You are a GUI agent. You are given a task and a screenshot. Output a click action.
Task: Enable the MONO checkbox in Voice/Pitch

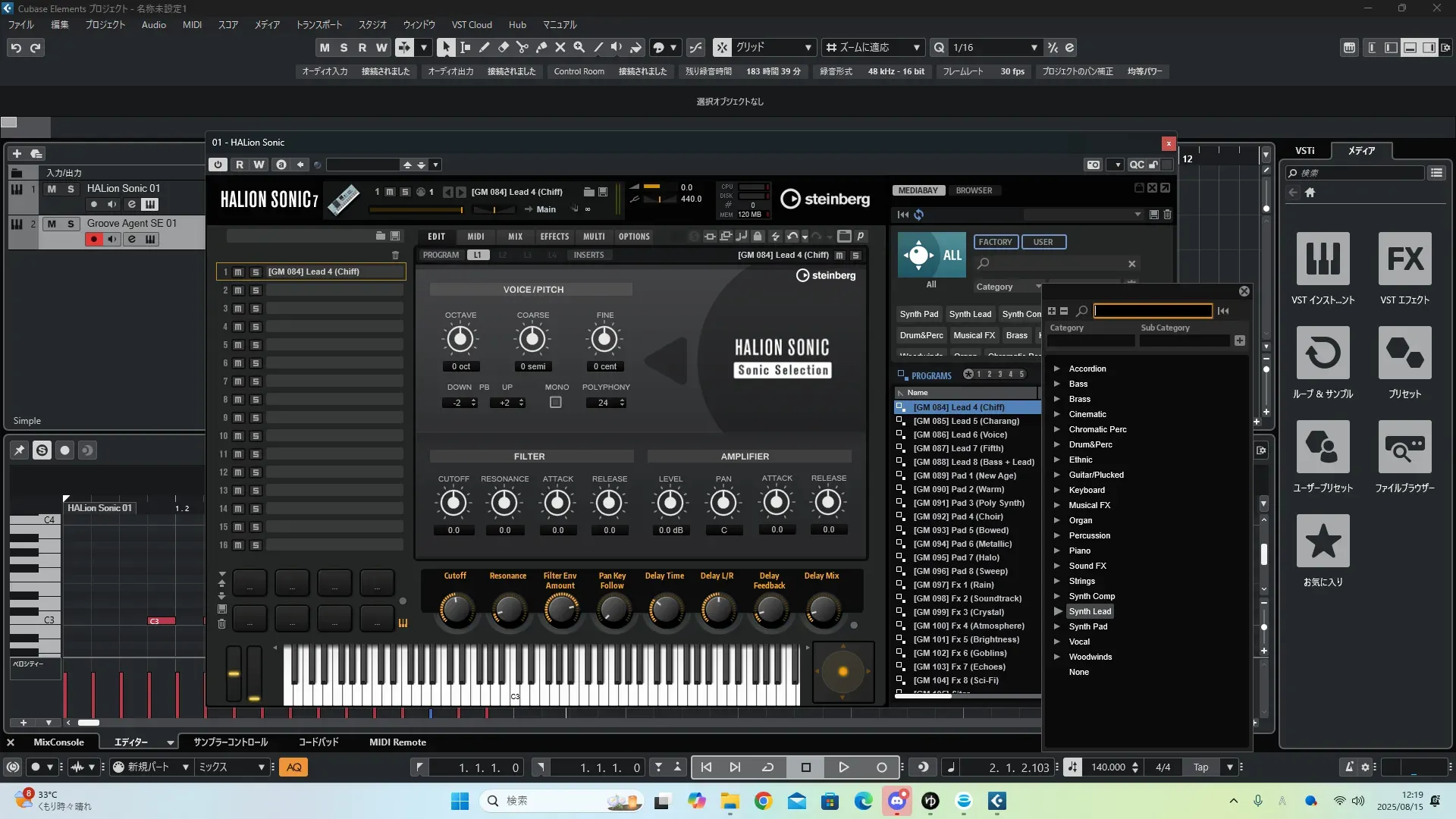click(556, 403)
